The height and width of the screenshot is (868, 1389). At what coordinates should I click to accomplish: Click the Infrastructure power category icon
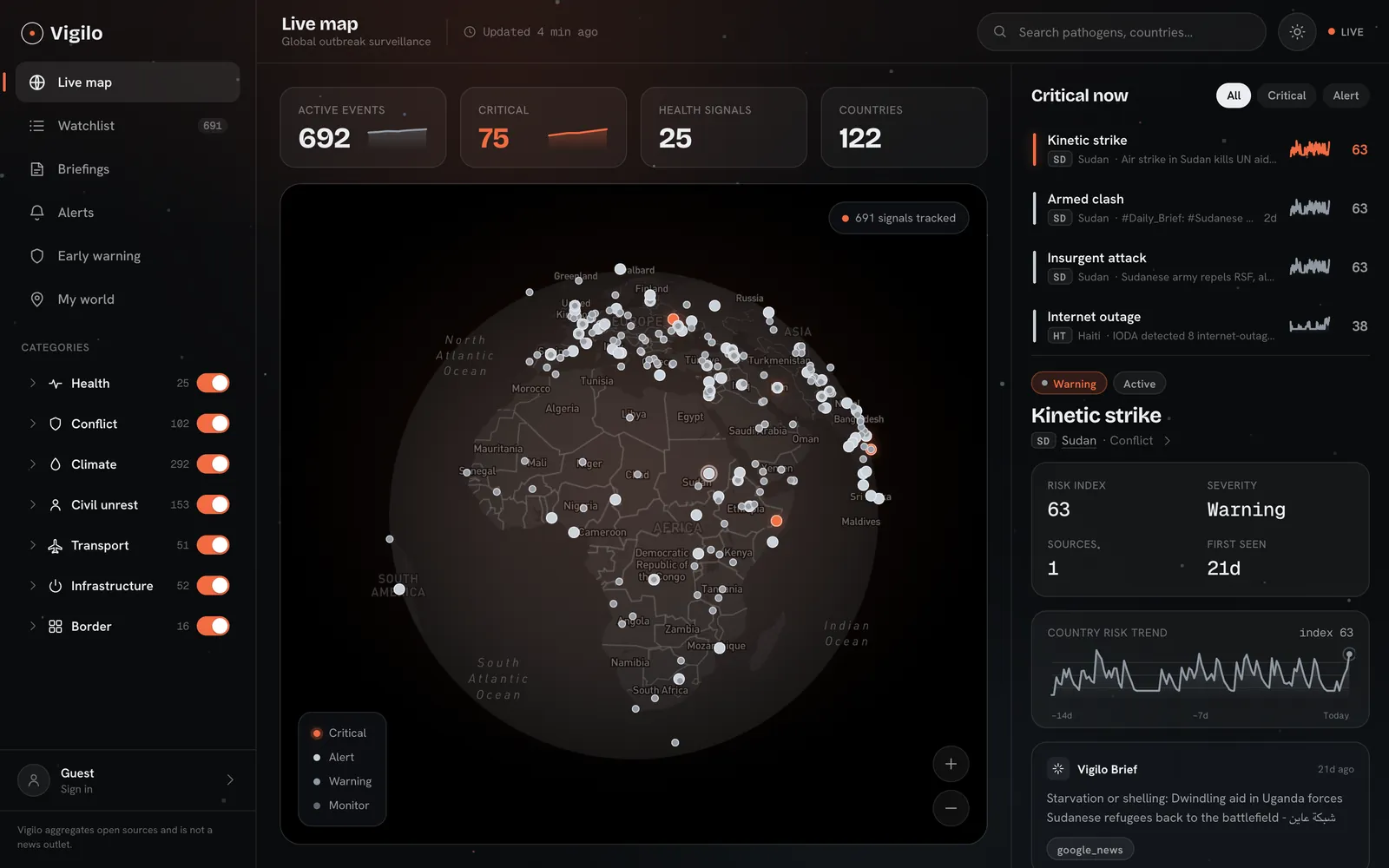pyautogui.click(x=56, y=586)
